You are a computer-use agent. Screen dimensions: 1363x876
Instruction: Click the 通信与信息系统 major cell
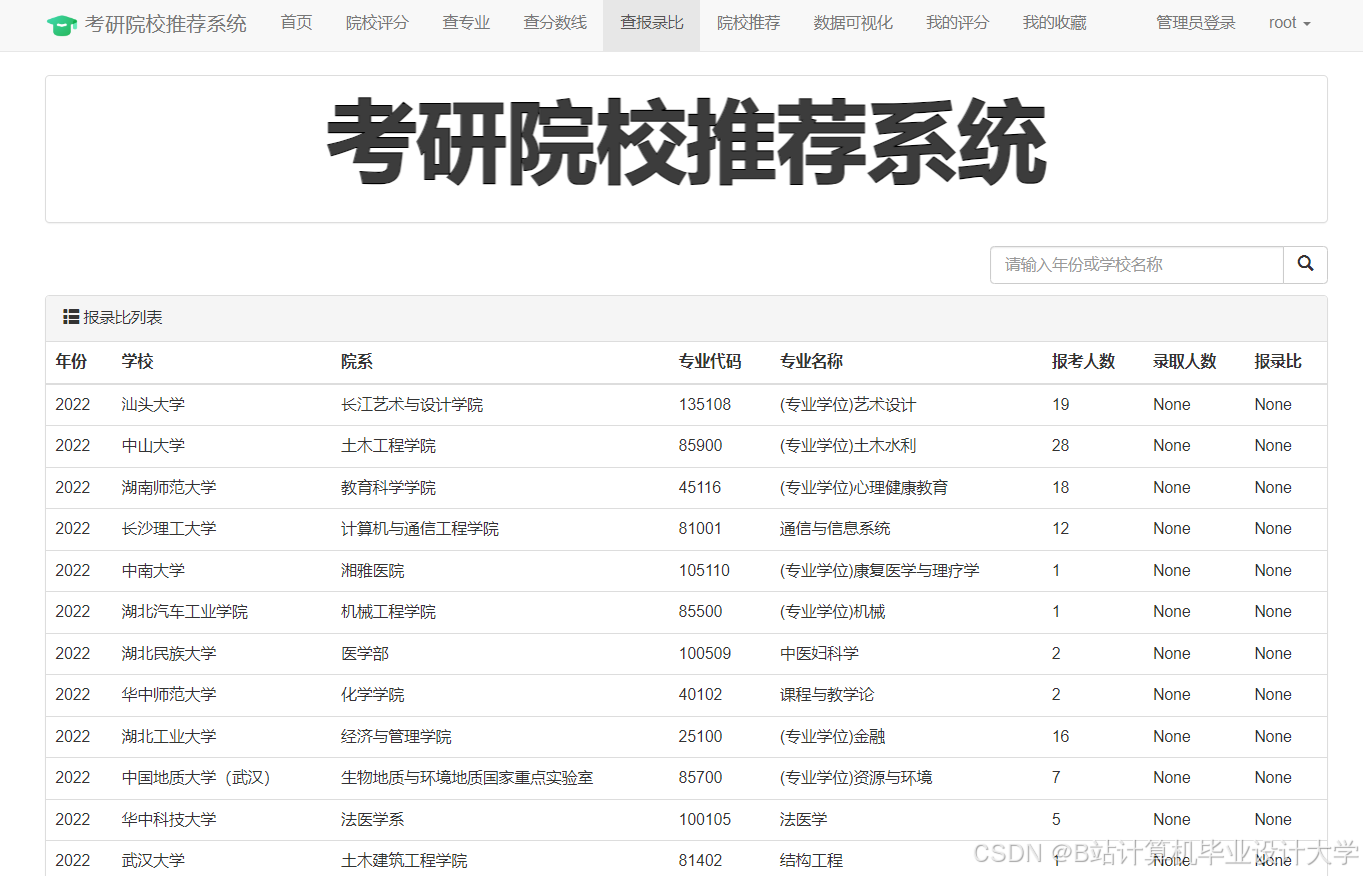coord(834,529)
